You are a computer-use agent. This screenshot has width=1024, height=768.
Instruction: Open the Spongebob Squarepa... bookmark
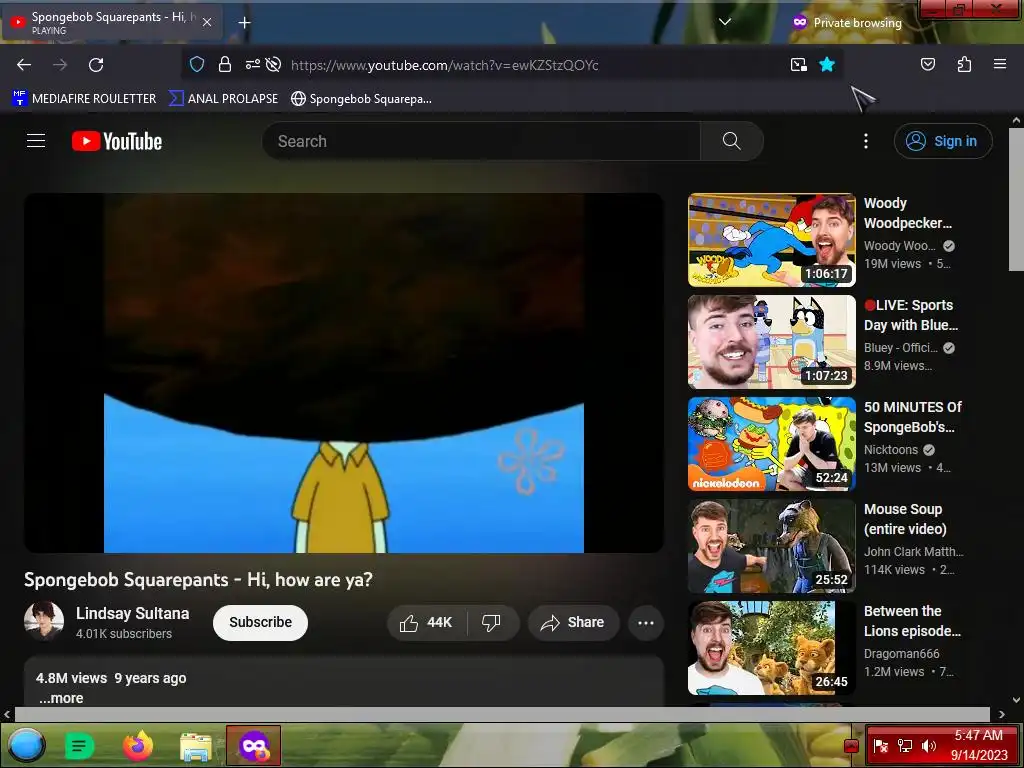pos(361,99)
